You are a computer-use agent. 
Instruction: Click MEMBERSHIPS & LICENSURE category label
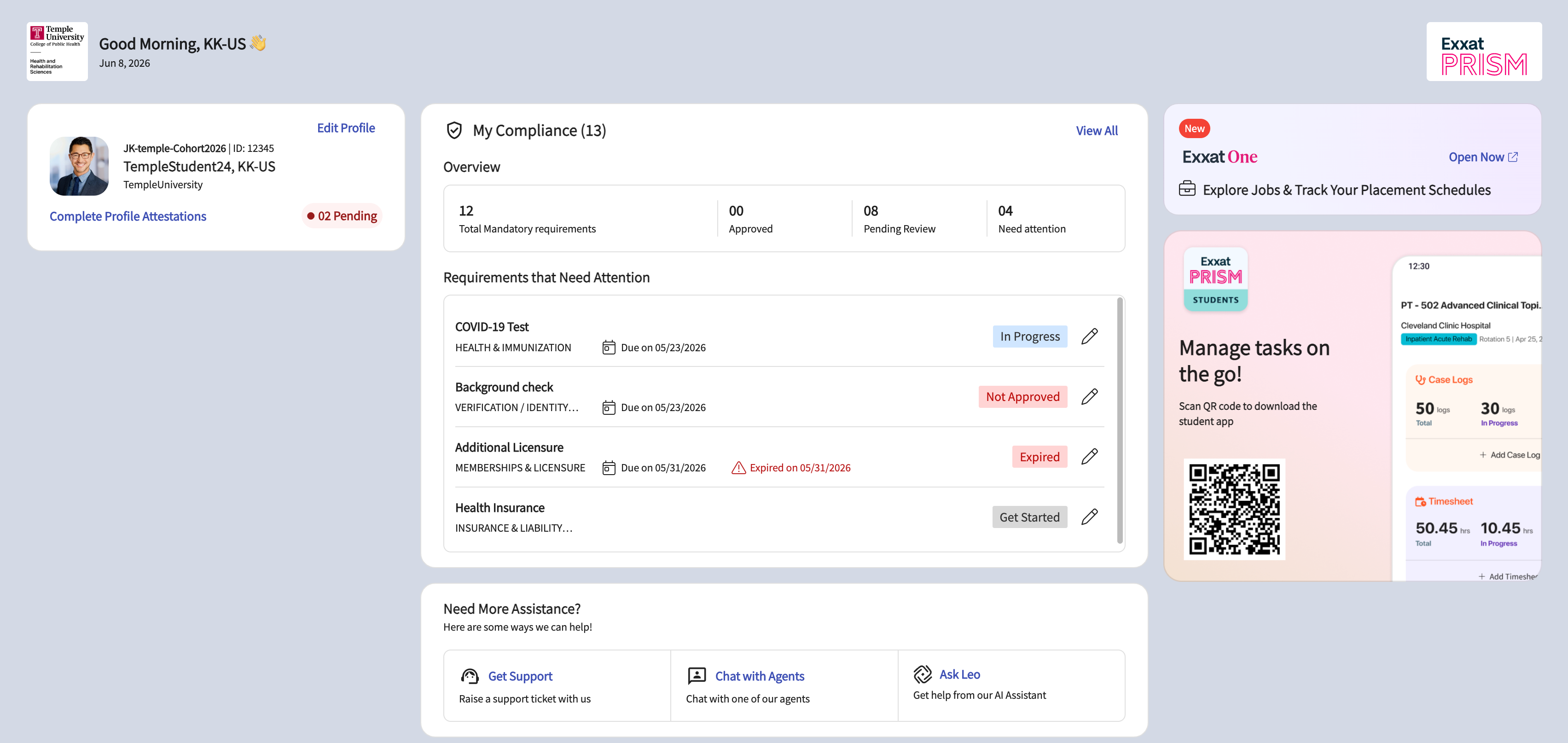(520, 467)
